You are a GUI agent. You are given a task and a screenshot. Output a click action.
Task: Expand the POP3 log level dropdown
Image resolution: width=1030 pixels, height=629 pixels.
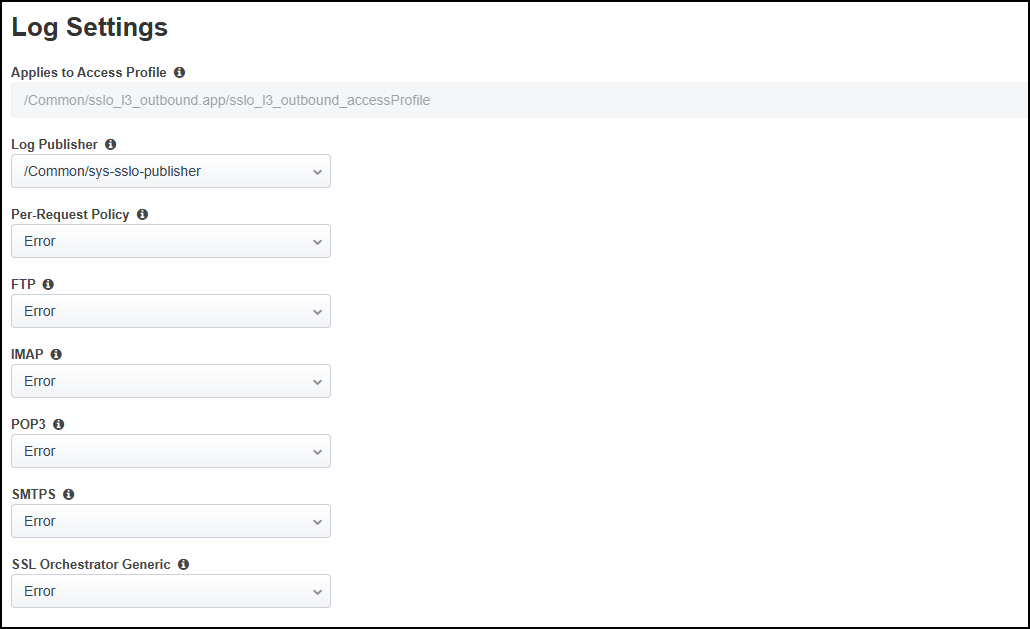pyautogui.click(x=171, y=451)
